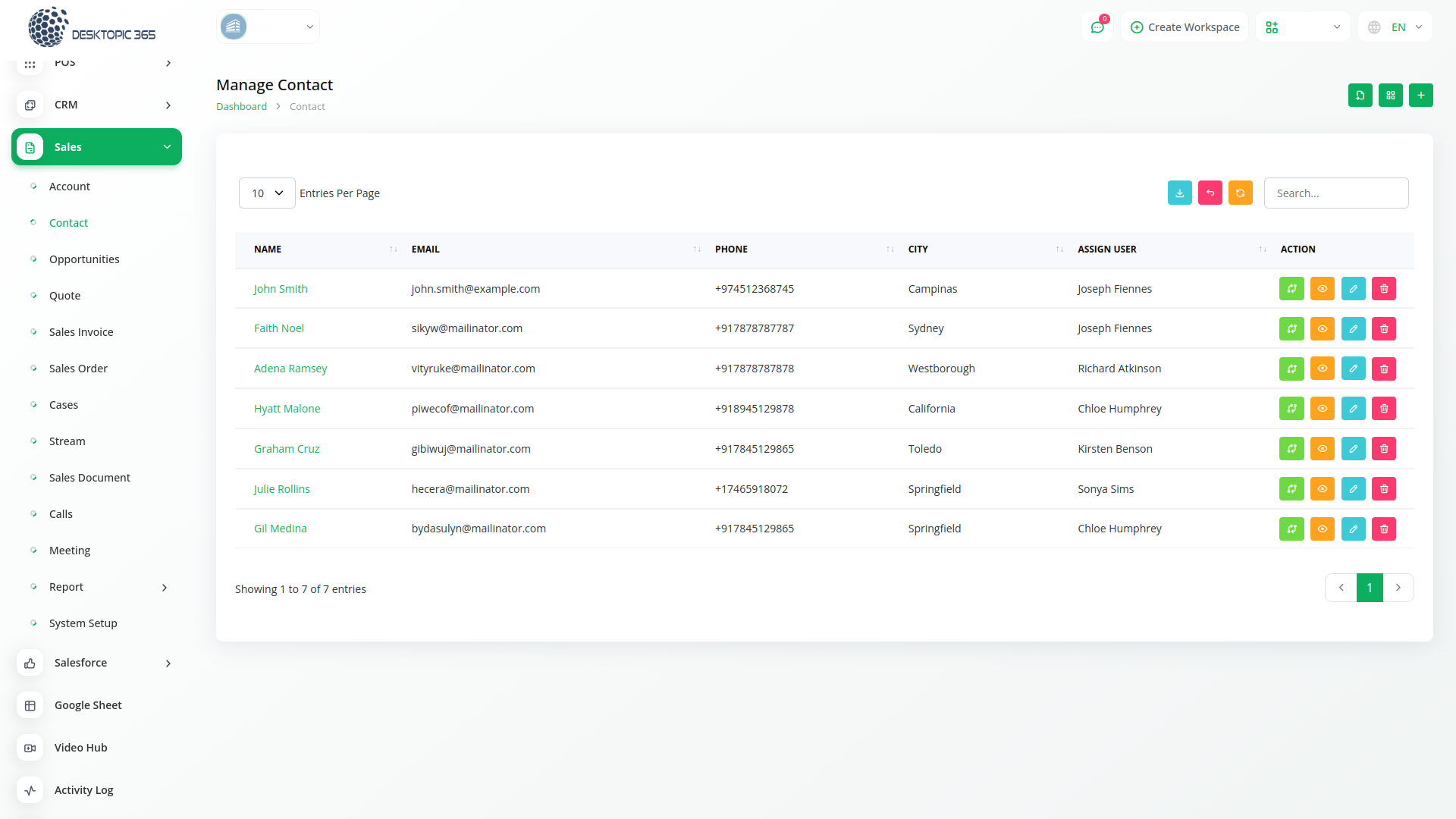
Task: View Adena Ramsey with eye icon
Action: (1323, 369)
